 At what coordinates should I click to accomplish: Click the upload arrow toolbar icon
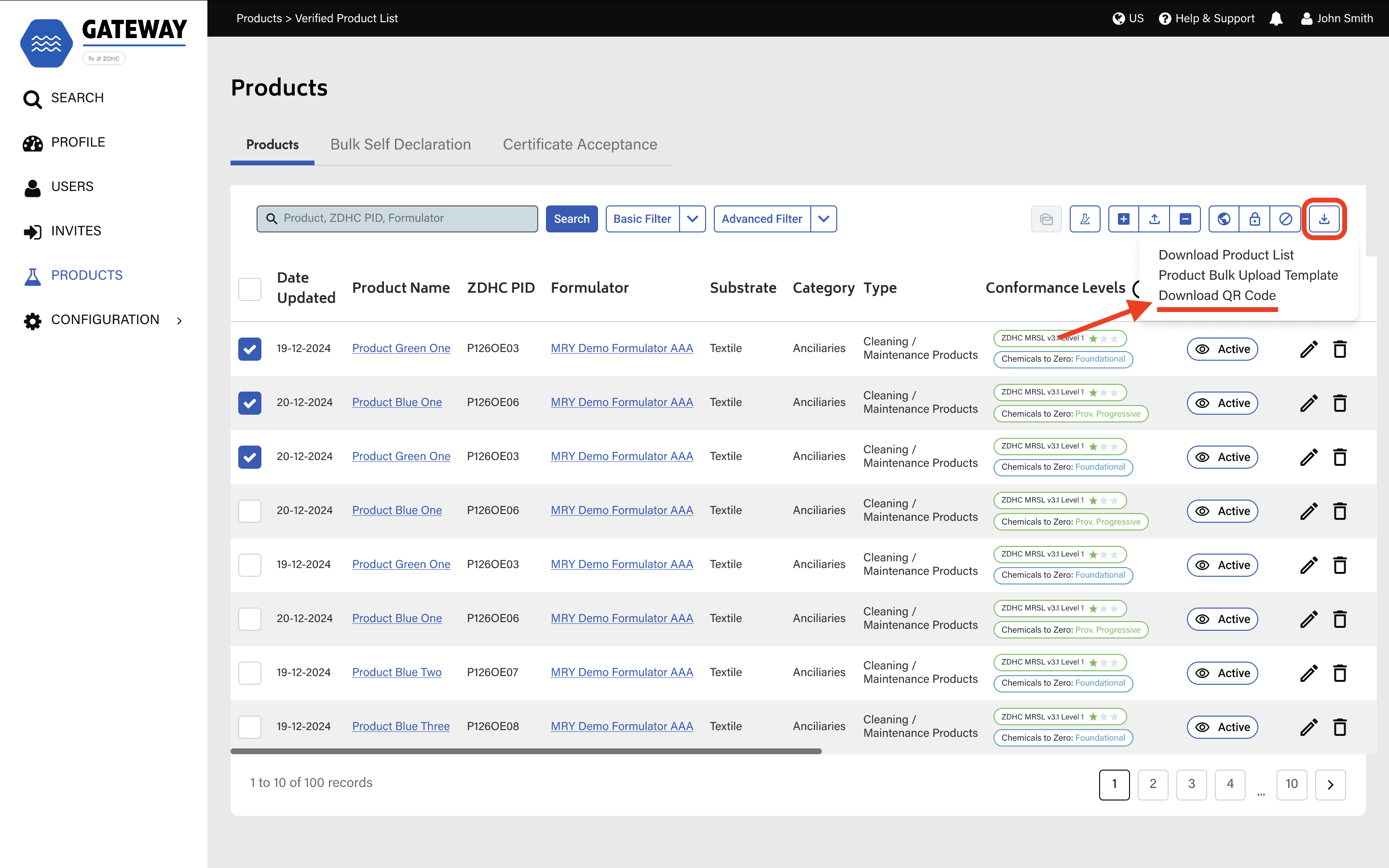coord(1154,219)
